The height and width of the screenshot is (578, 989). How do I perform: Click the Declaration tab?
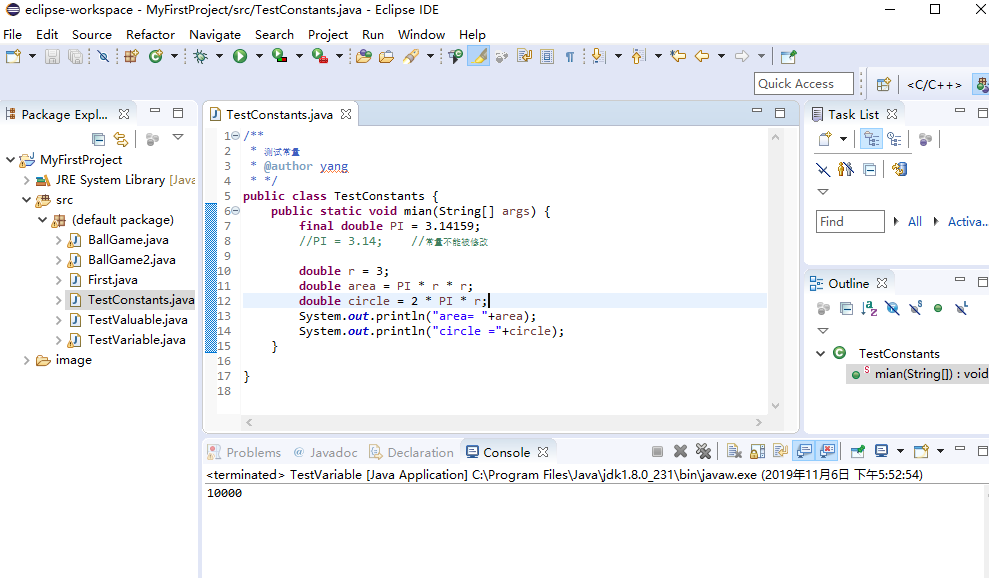tap(411, 452)
